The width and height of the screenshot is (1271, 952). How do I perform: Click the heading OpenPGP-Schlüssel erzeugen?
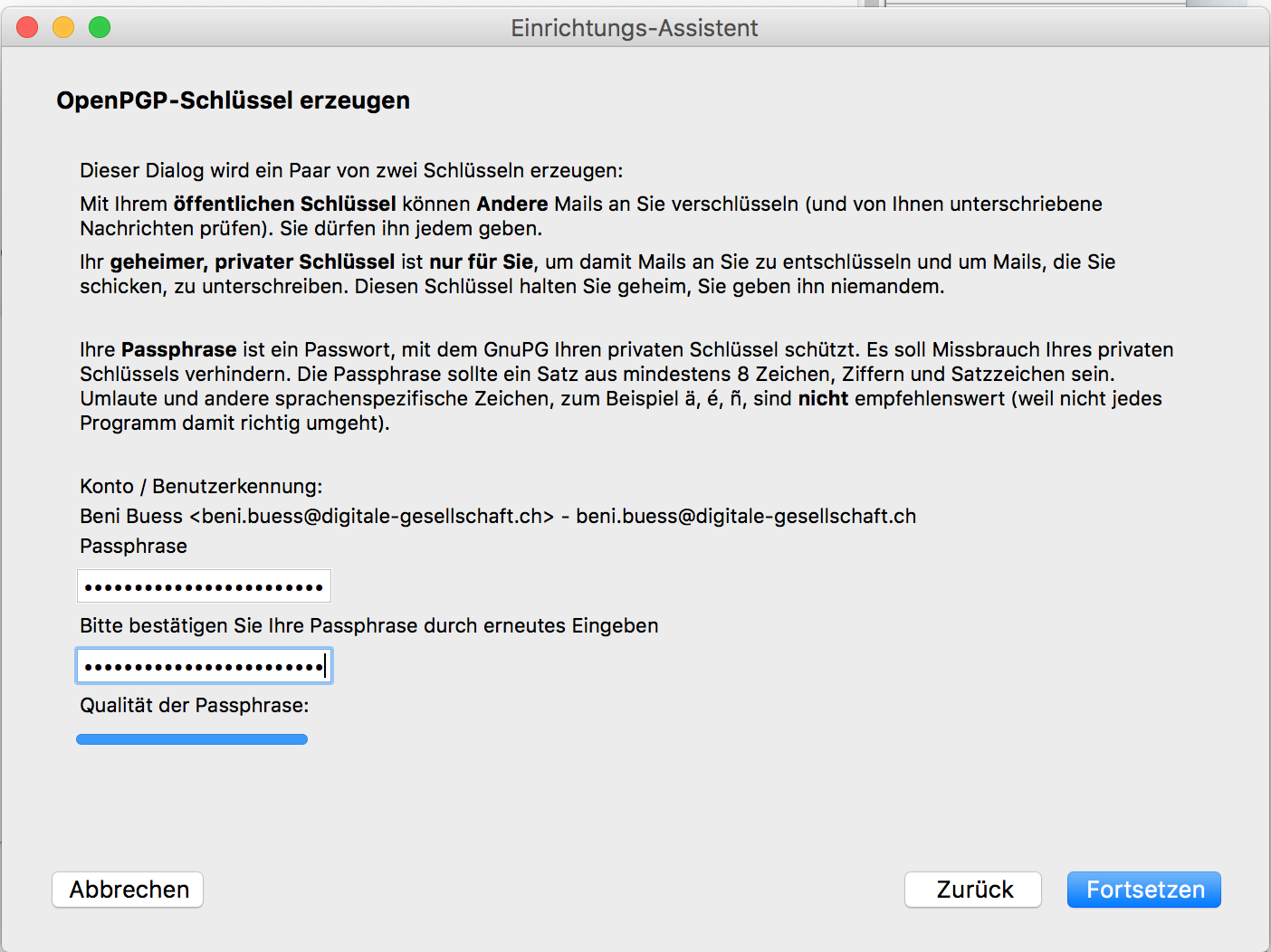click(234, 100)
